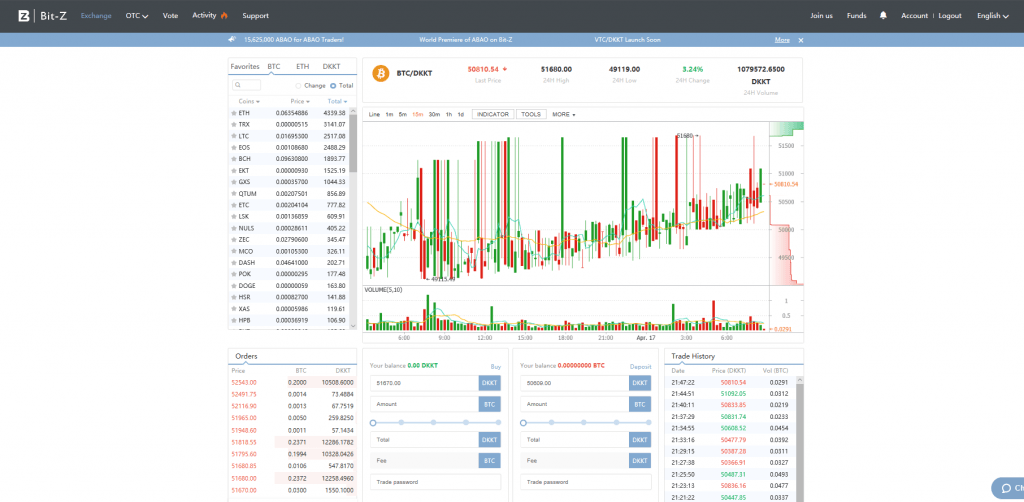This screenshot has height=502, width=1024.
Task: Click the INDICATOR button
Action: pos(493,114)
